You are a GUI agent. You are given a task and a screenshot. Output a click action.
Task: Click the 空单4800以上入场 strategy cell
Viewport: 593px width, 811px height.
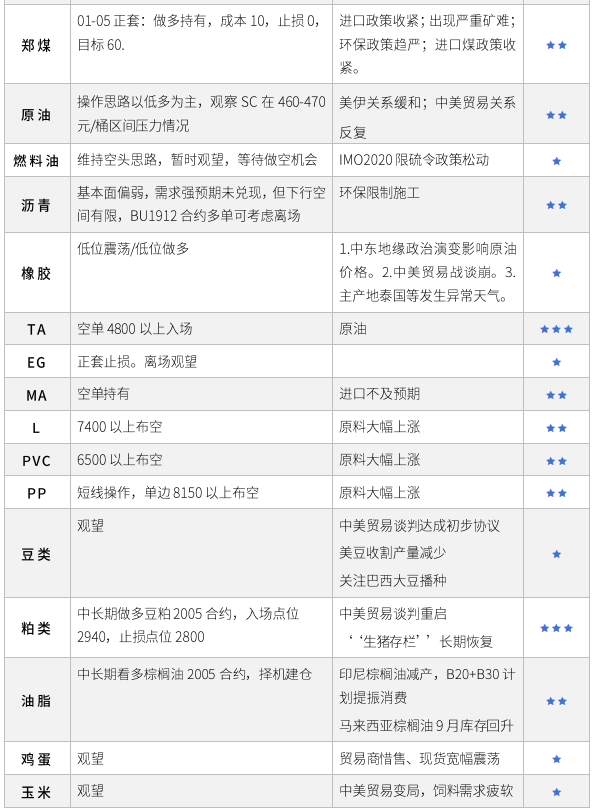(202, 329)
